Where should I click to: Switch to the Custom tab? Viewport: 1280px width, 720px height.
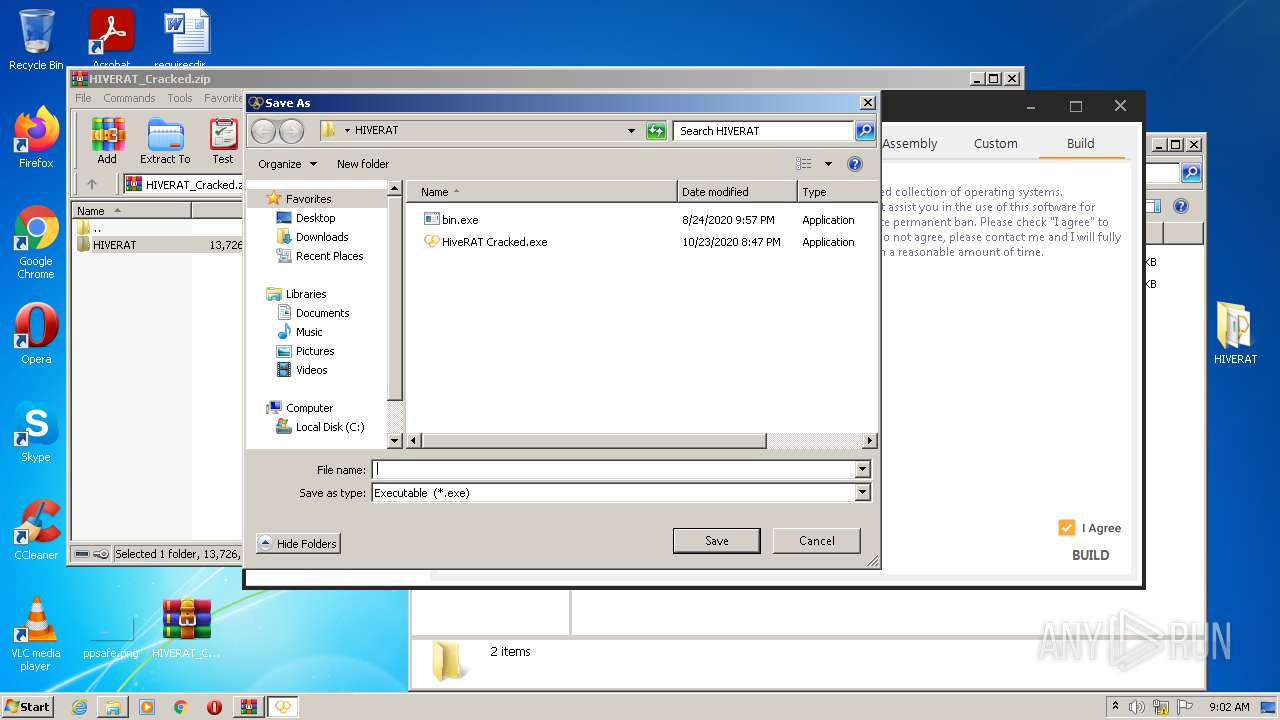996,143
